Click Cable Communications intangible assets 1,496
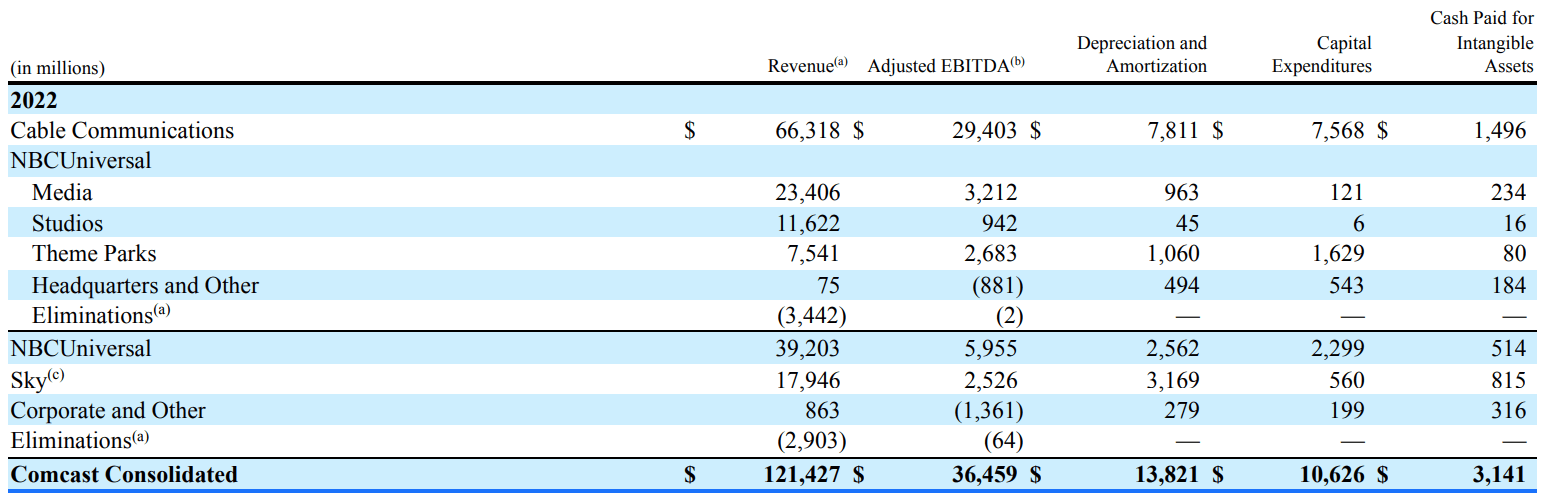Viewport: 1544px width, 504px height. click(1500, 130)
